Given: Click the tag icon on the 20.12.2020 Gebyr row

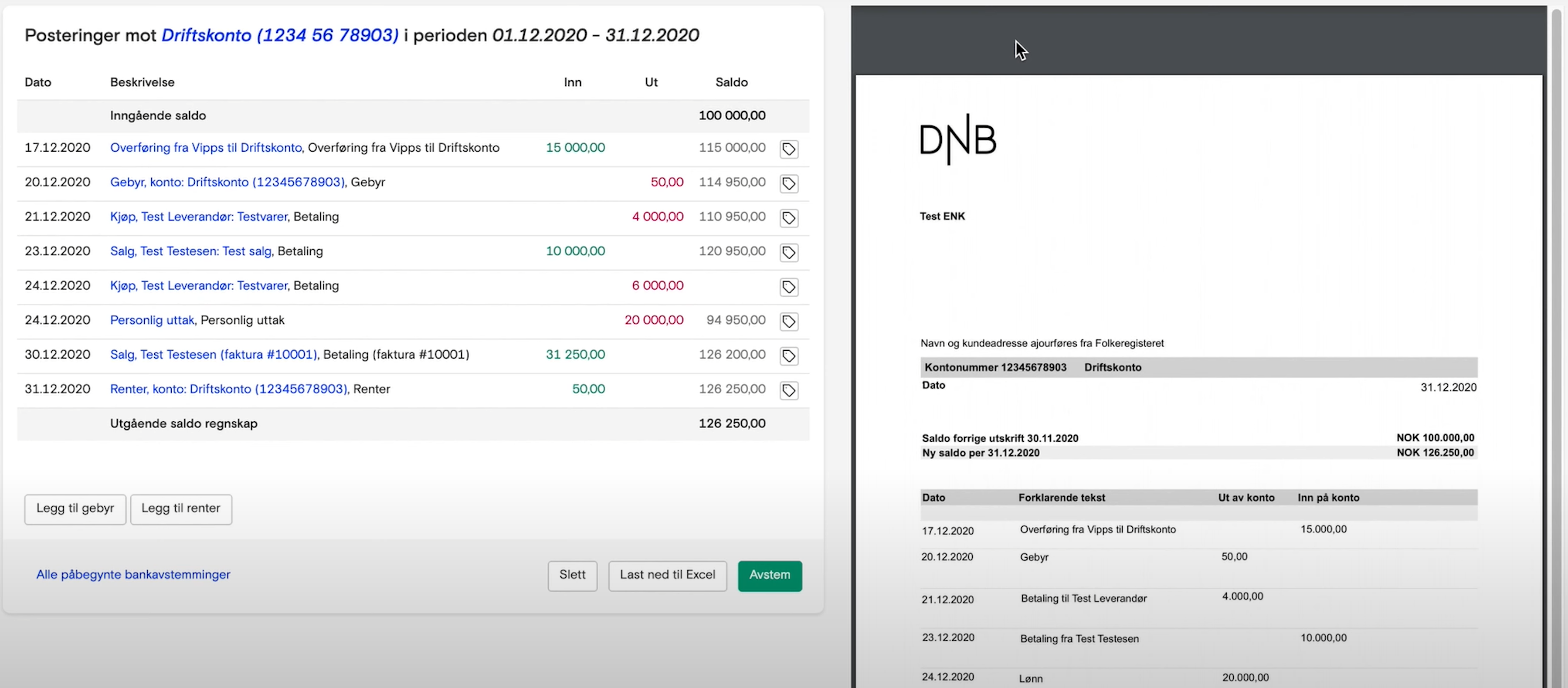Looking at the screenshot, I should (x=789, y=184).
